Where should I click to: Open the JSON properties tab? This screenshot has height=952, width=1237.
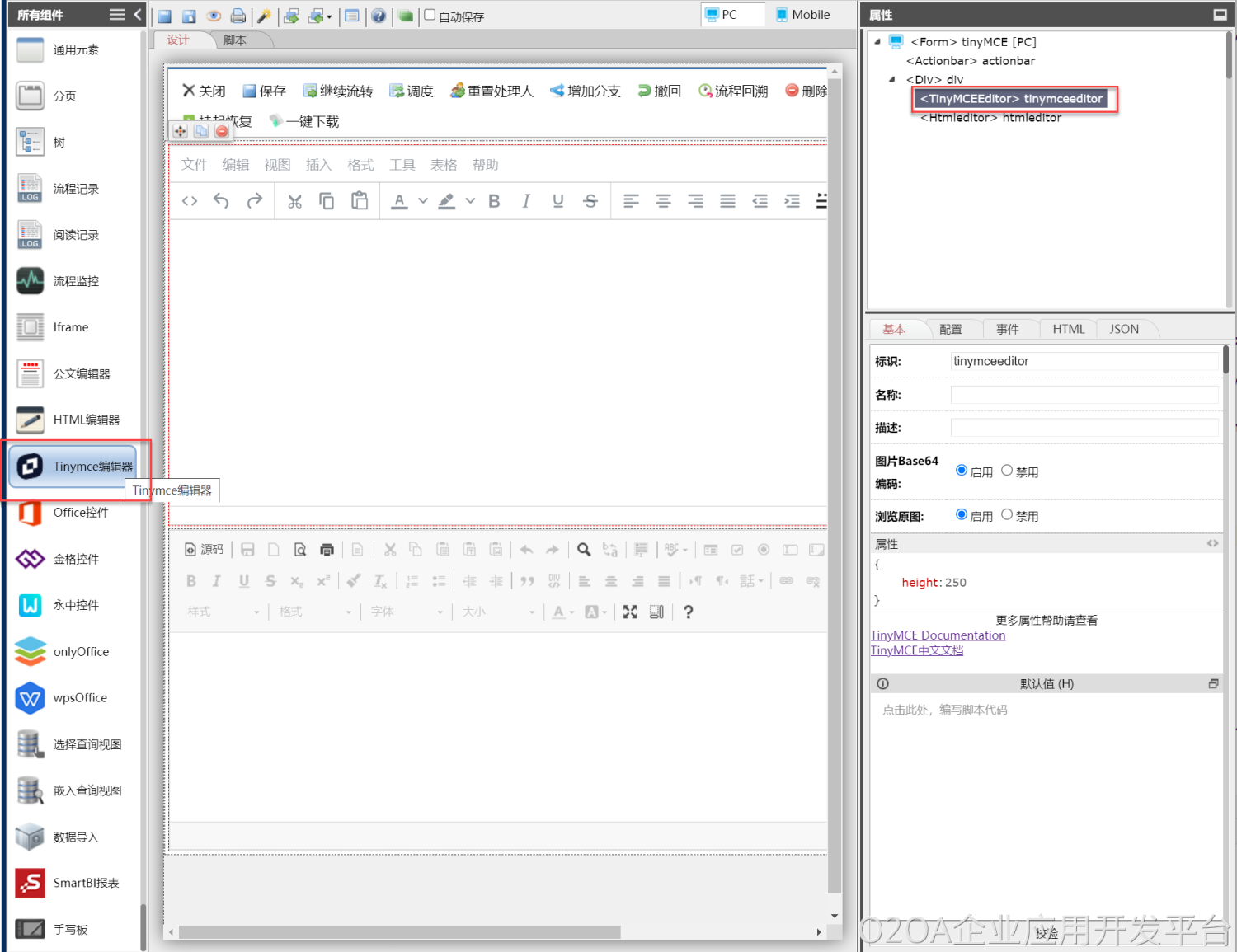tap(1123, 329)
